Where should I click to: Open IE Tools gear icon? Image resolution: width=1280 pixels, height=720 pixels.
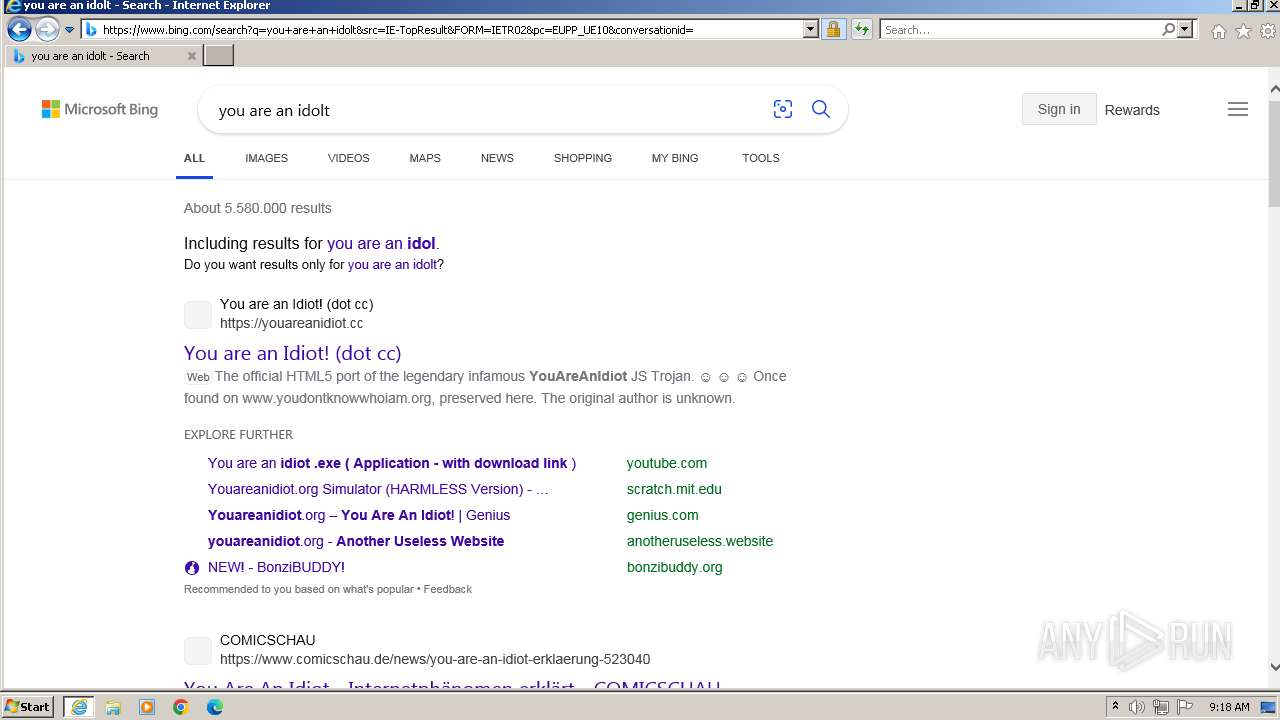(1268, 31)
